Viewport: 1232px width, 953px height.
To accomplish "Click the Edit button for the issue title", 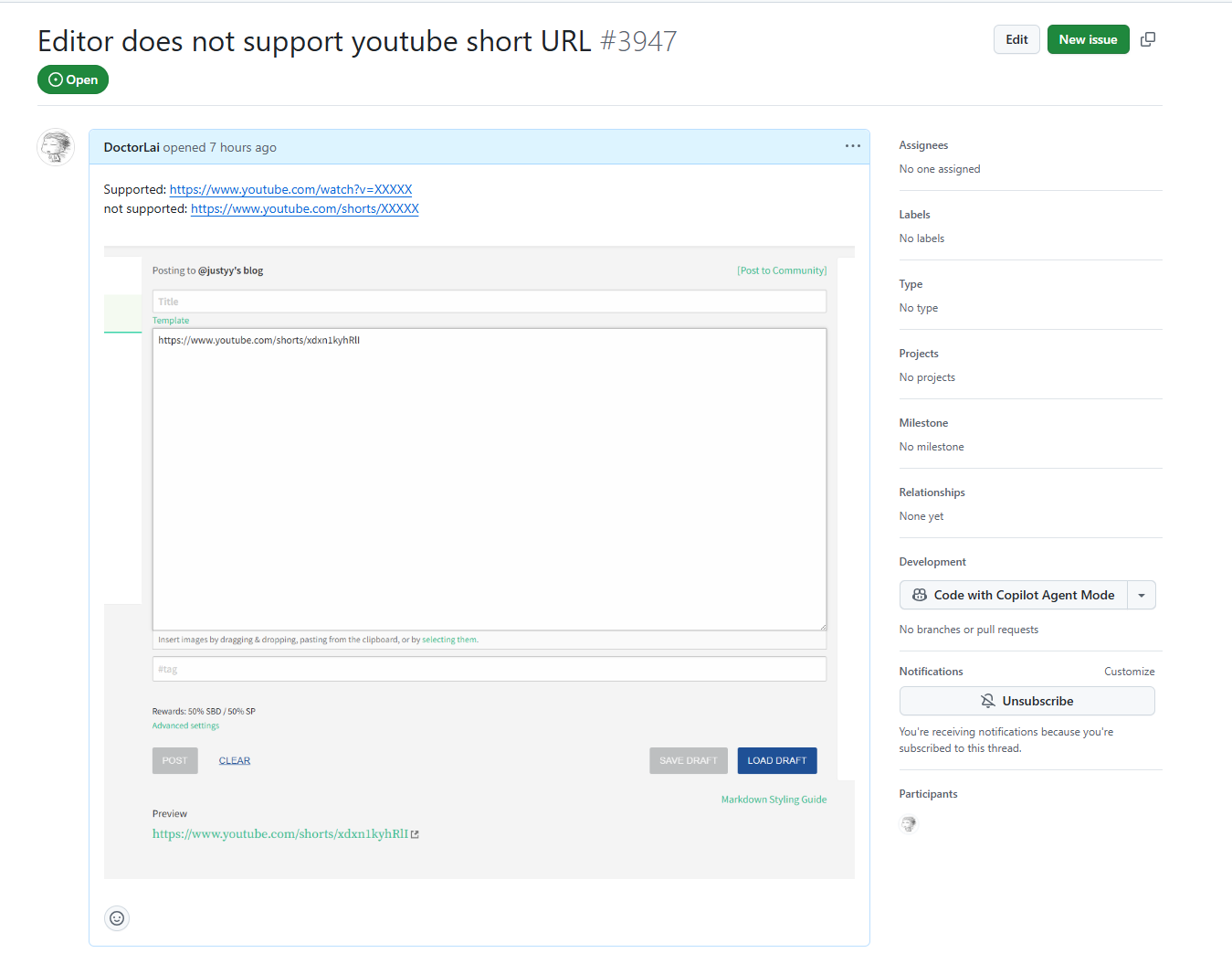I will tap(1016, 39).
